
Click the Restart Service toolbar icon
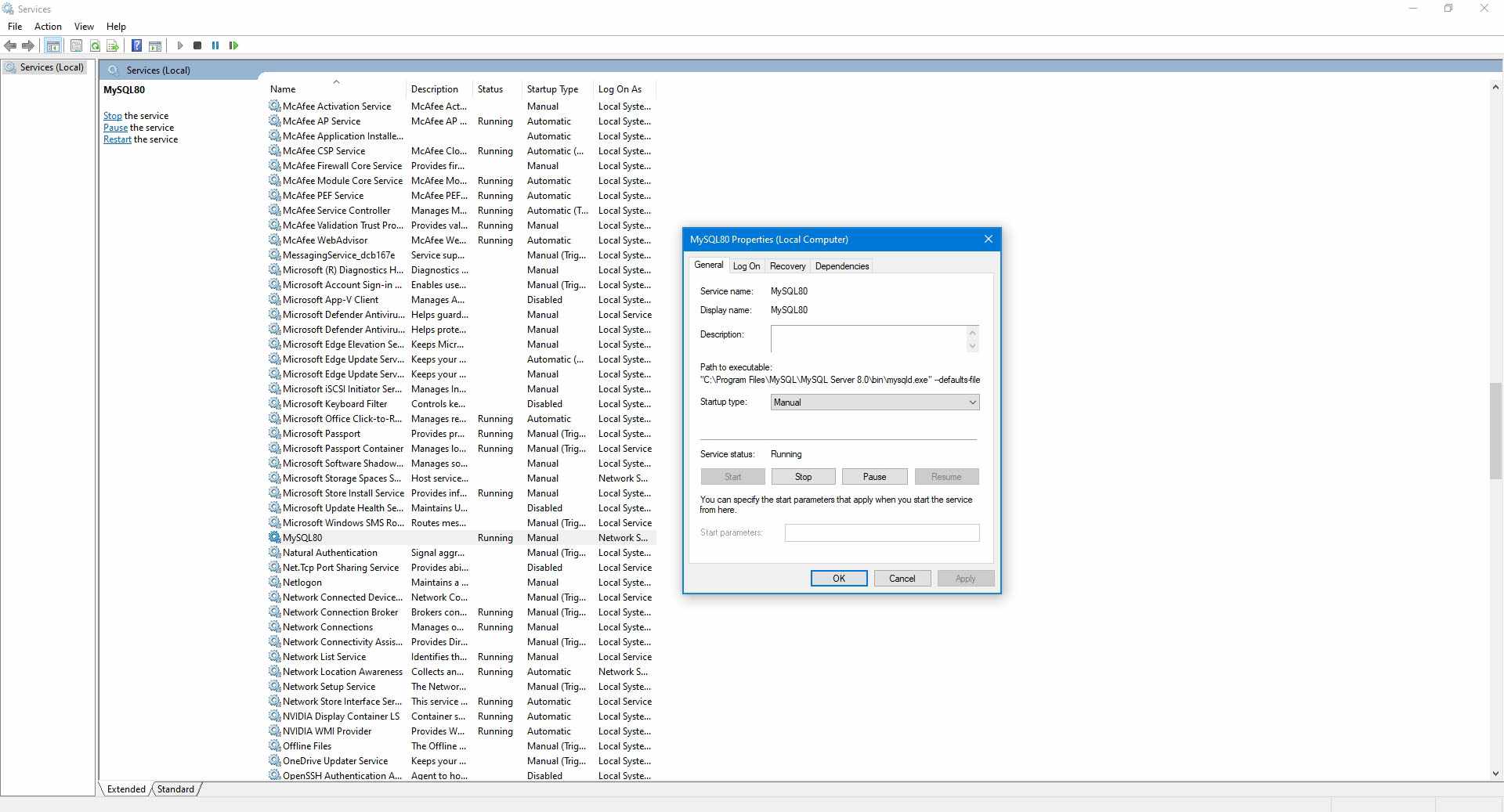tap(233, 45)
